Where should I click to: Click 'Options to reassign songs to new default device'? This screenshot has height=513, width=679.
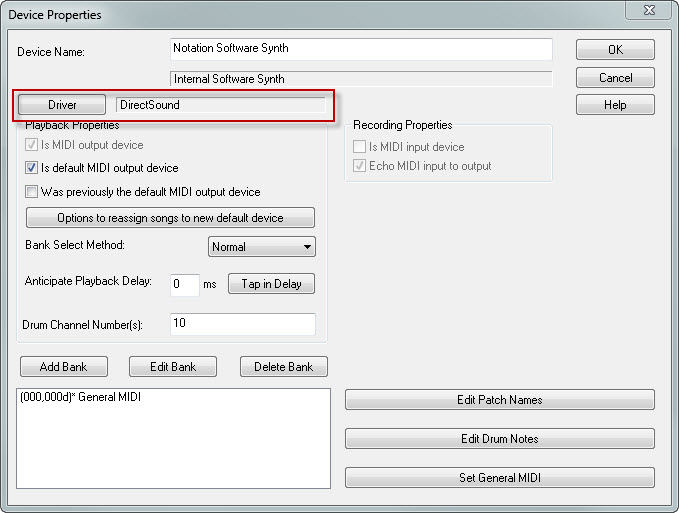pos(170,218)
